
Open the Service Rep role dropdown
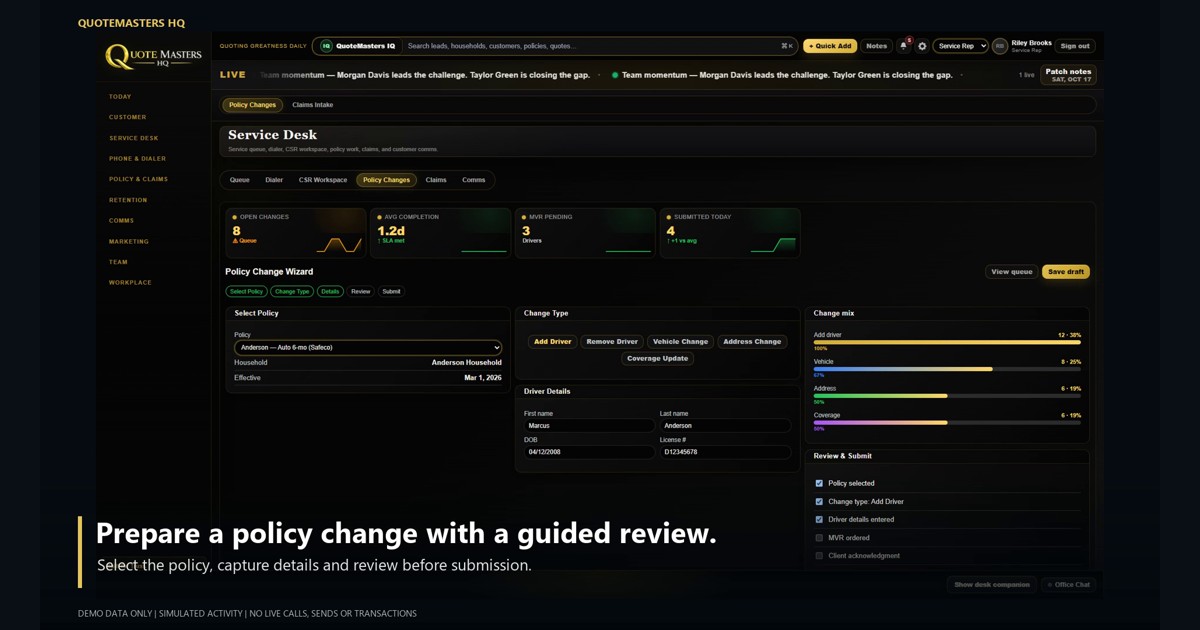pos(960,46)
